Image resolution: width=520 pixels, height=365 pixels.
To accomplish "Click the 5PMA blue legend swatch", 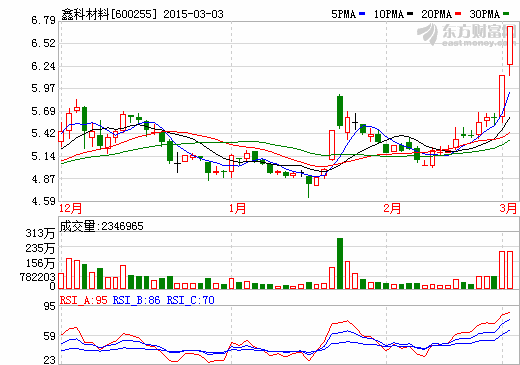I will (x=362, y=14).
